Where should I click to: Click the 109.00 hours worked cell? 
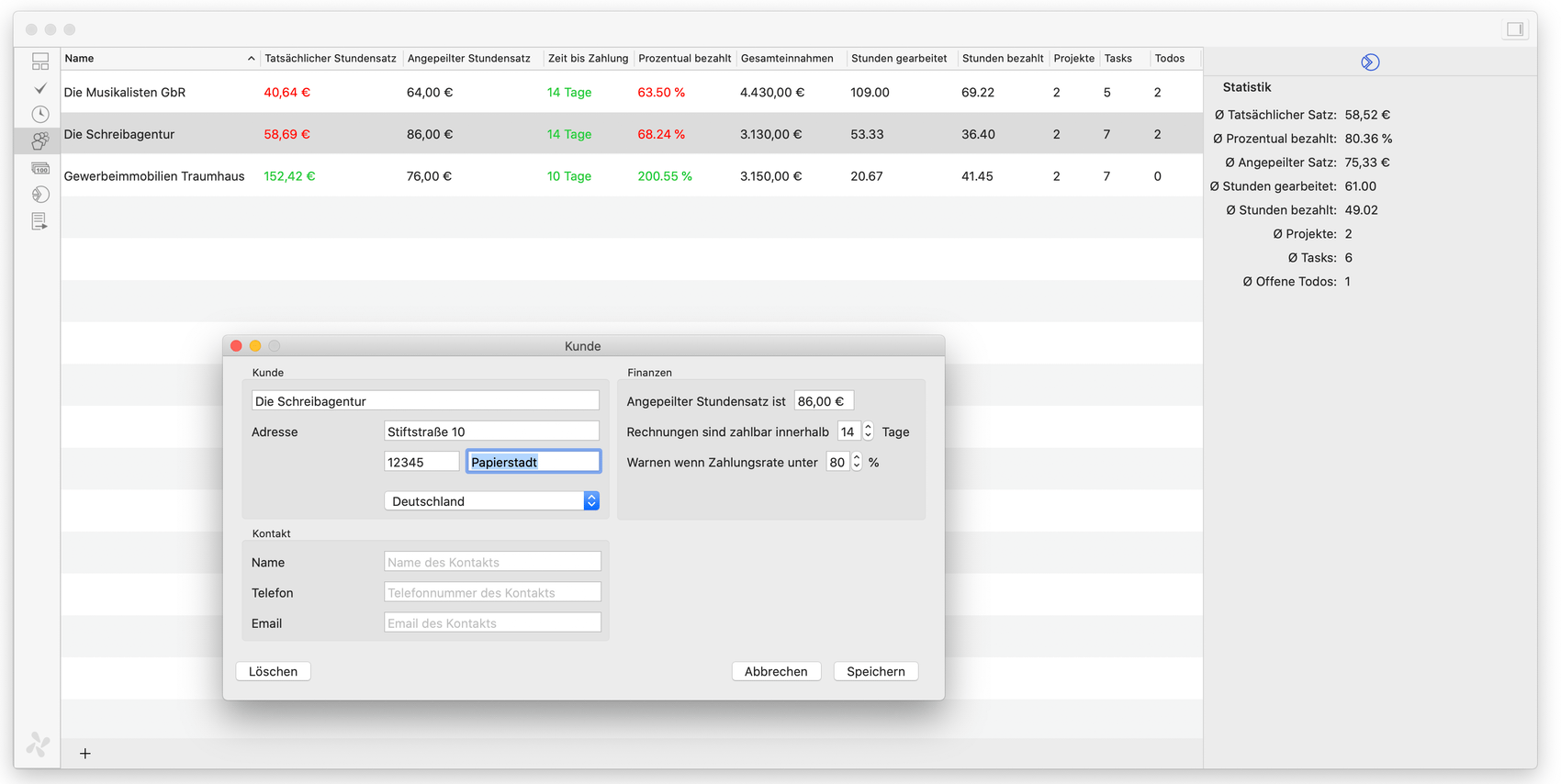click(870, 92)
